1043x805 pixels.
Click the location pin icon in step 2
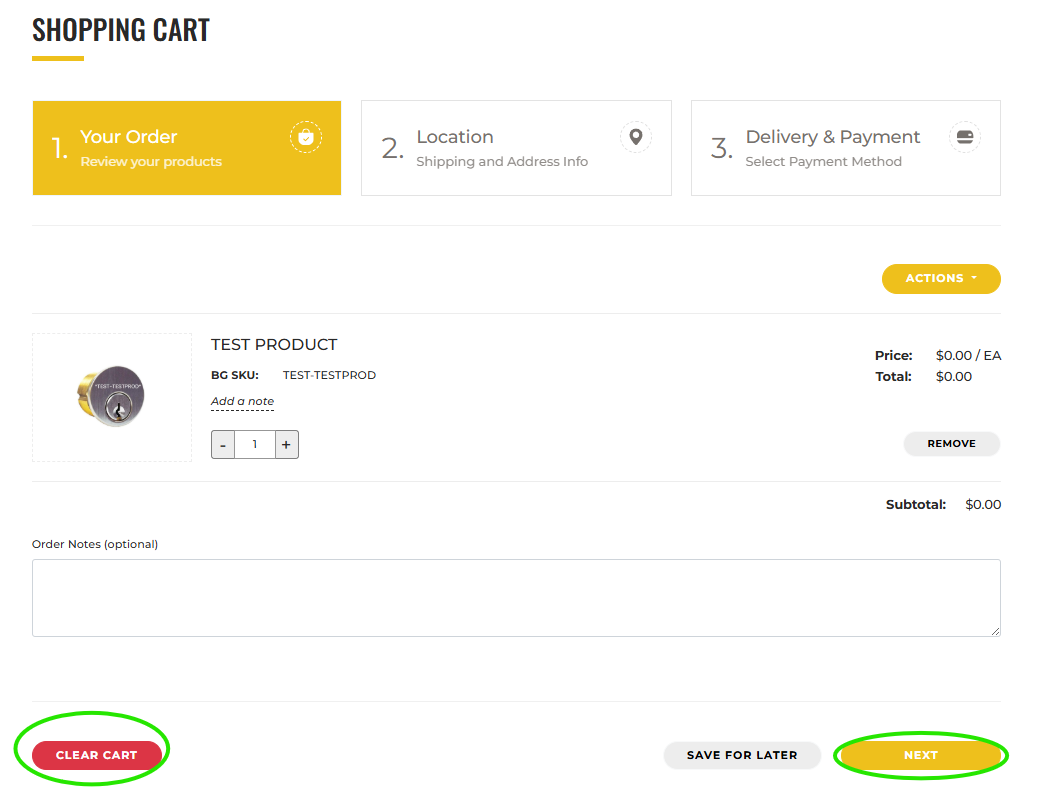[636, 137]
